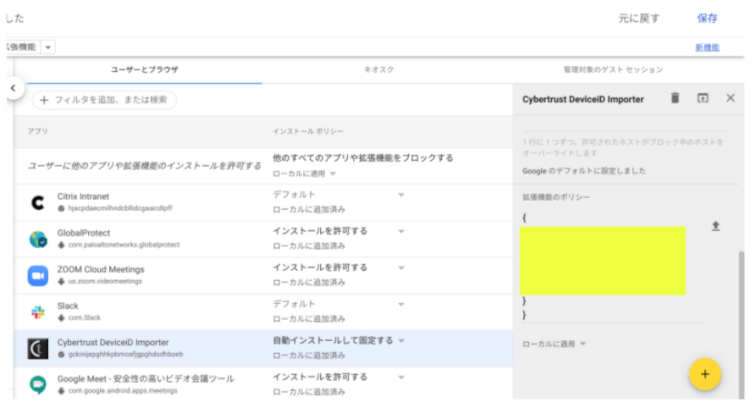The width and height of the screenshot is (750, 408).
Task: Open Slack install policy dropdown
Action: (401, 304)
